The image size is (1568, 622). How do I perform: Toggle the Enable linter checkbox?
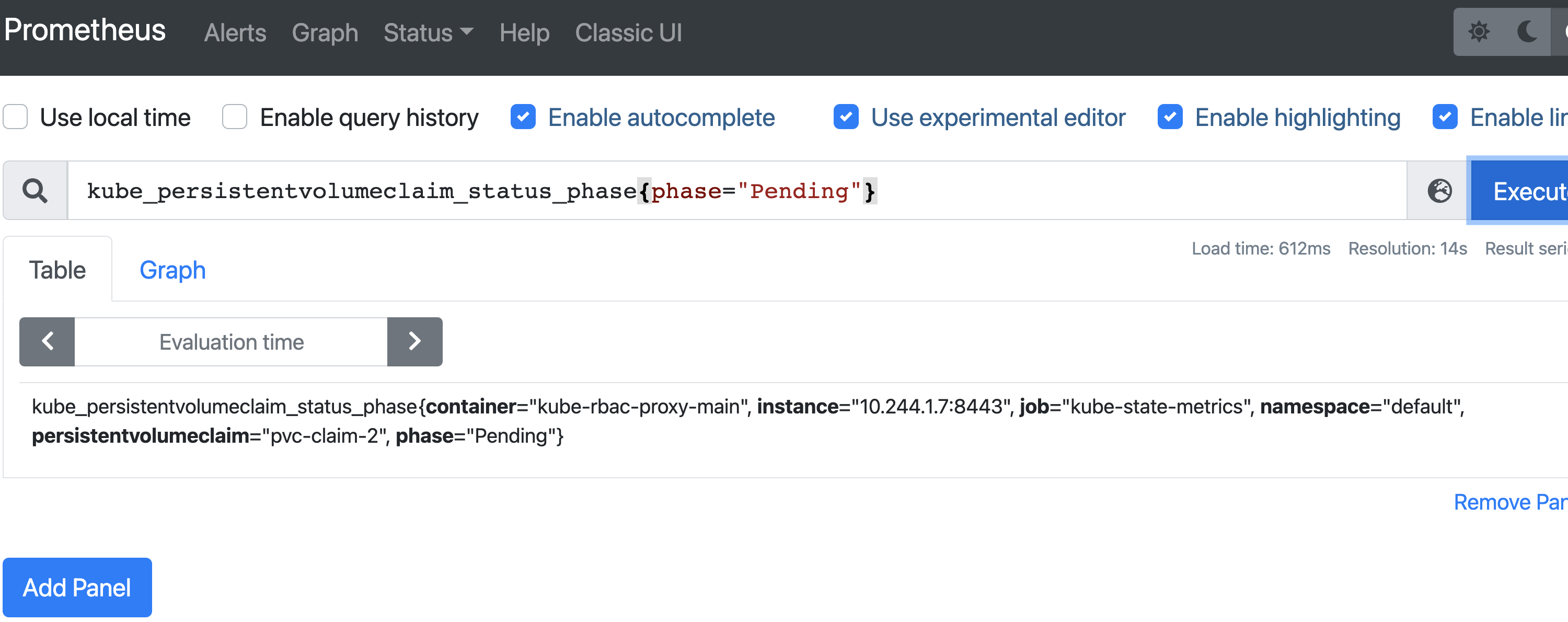(x=1445, y=117)
